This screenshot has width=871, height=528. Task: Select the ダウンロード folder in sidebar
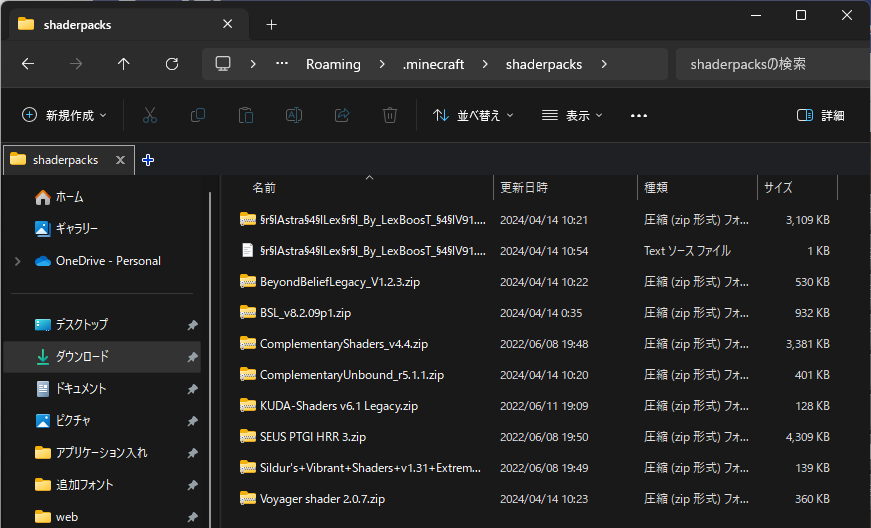[82, 356]
